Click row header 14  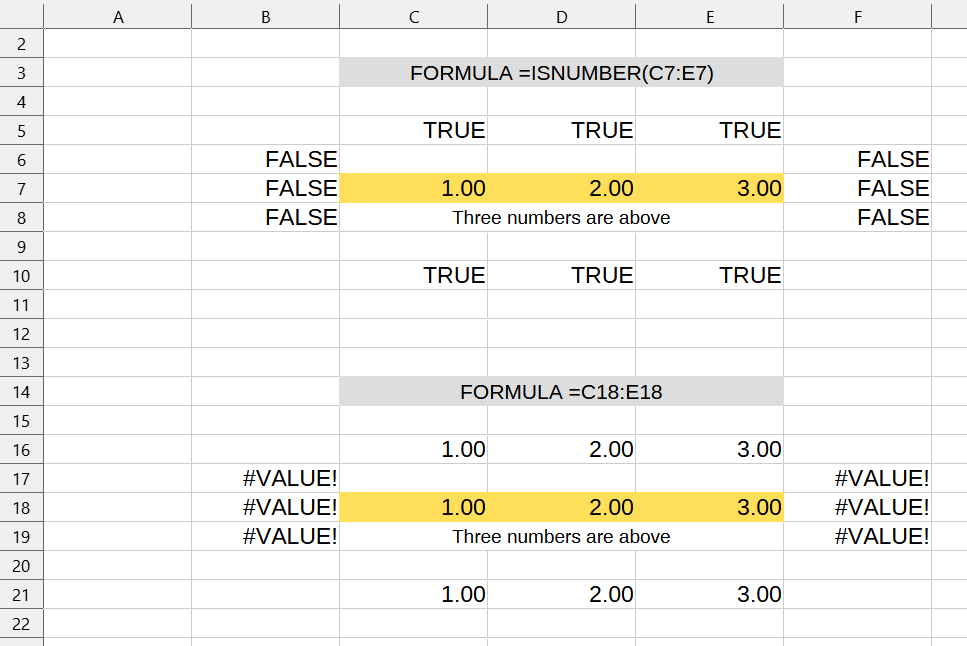pos(21,391)
